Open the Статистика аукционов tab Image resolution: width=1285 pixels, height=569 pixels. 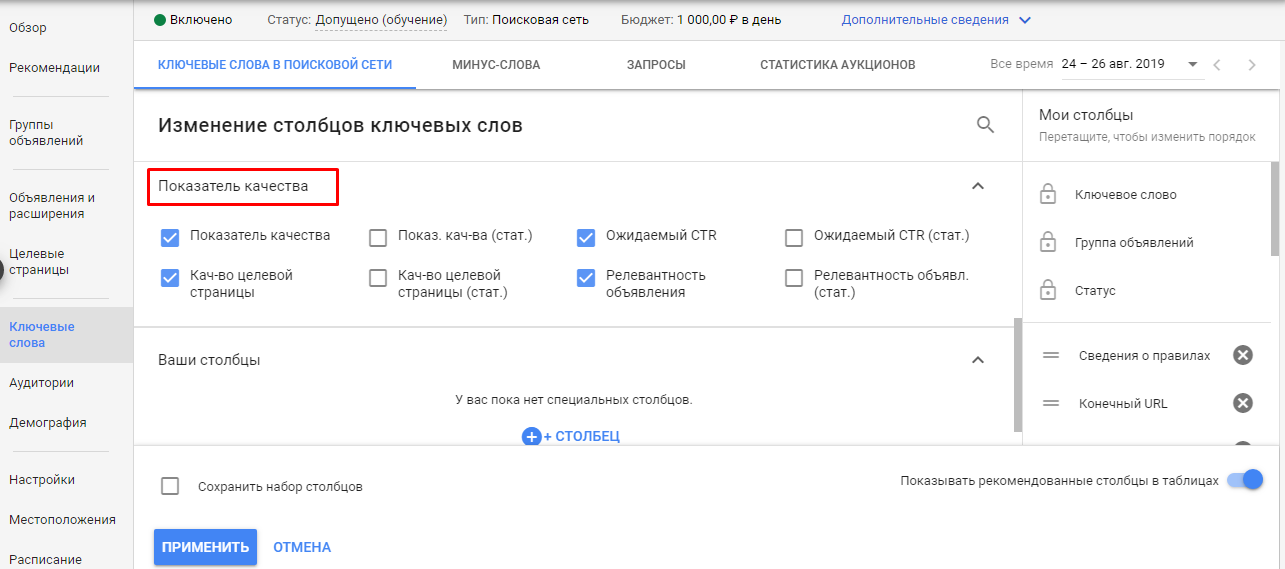click(837, 65)
